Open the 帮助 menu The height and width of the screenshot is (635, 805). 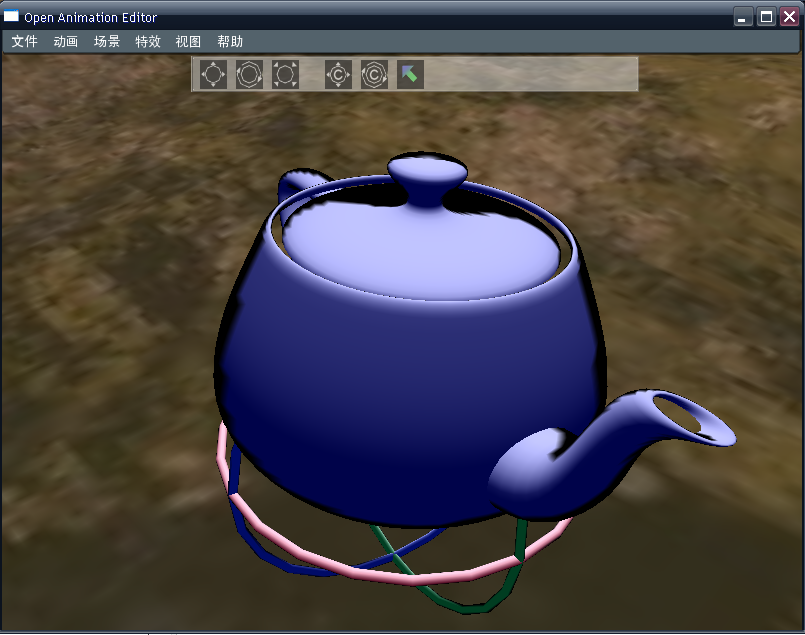pyautogui.click(x=230, y=42)
